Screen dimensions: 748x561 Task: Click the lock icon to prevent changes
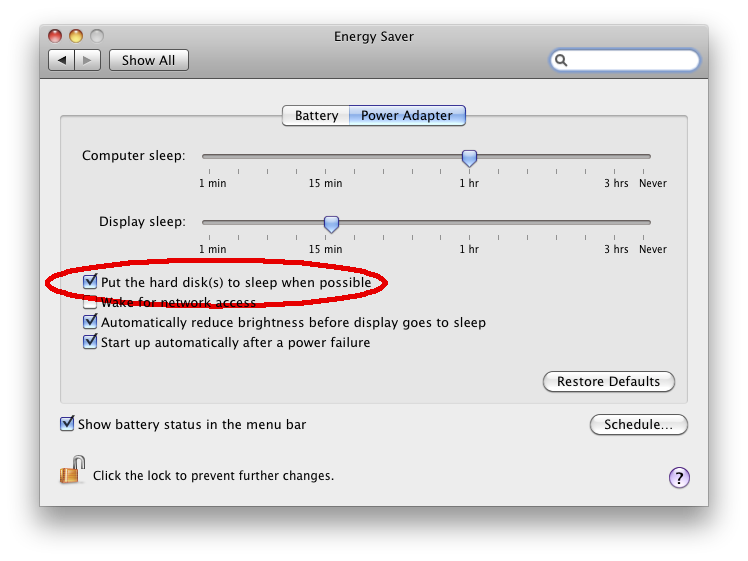point(72,470)
